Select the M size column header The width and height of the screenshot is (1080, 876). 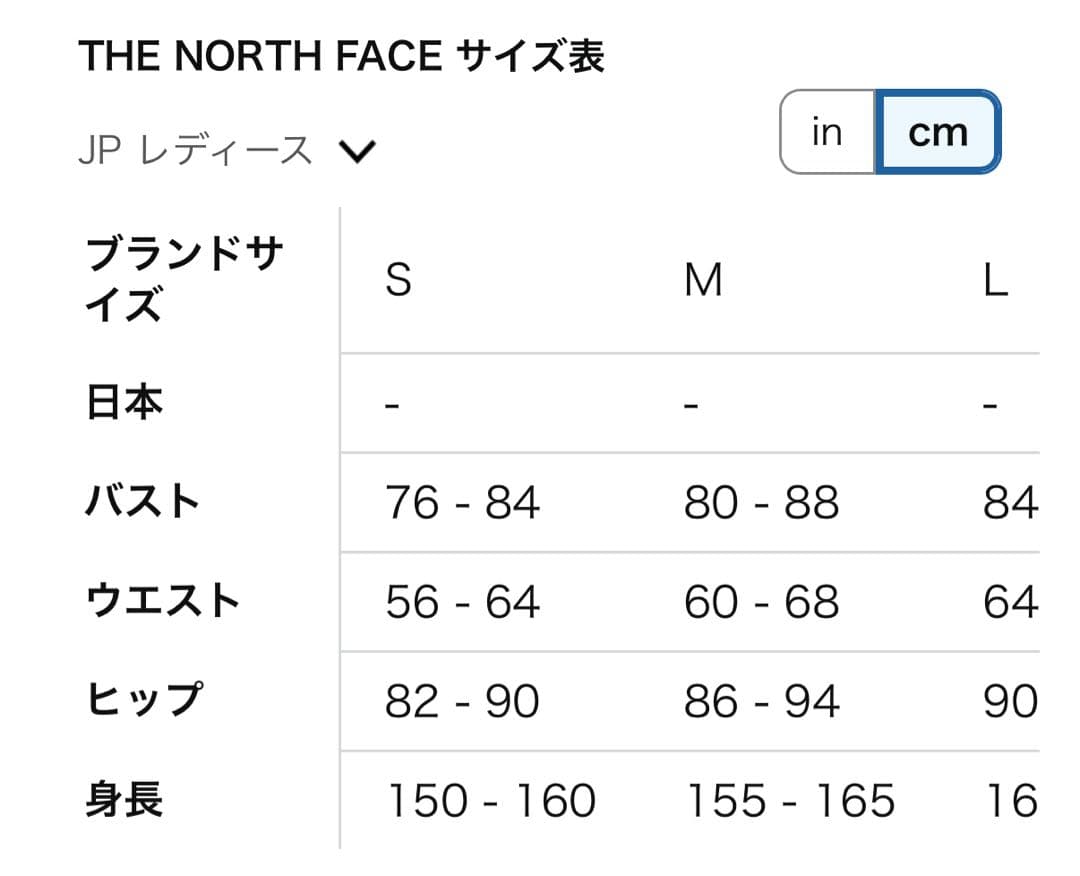(x=704, y=281)
